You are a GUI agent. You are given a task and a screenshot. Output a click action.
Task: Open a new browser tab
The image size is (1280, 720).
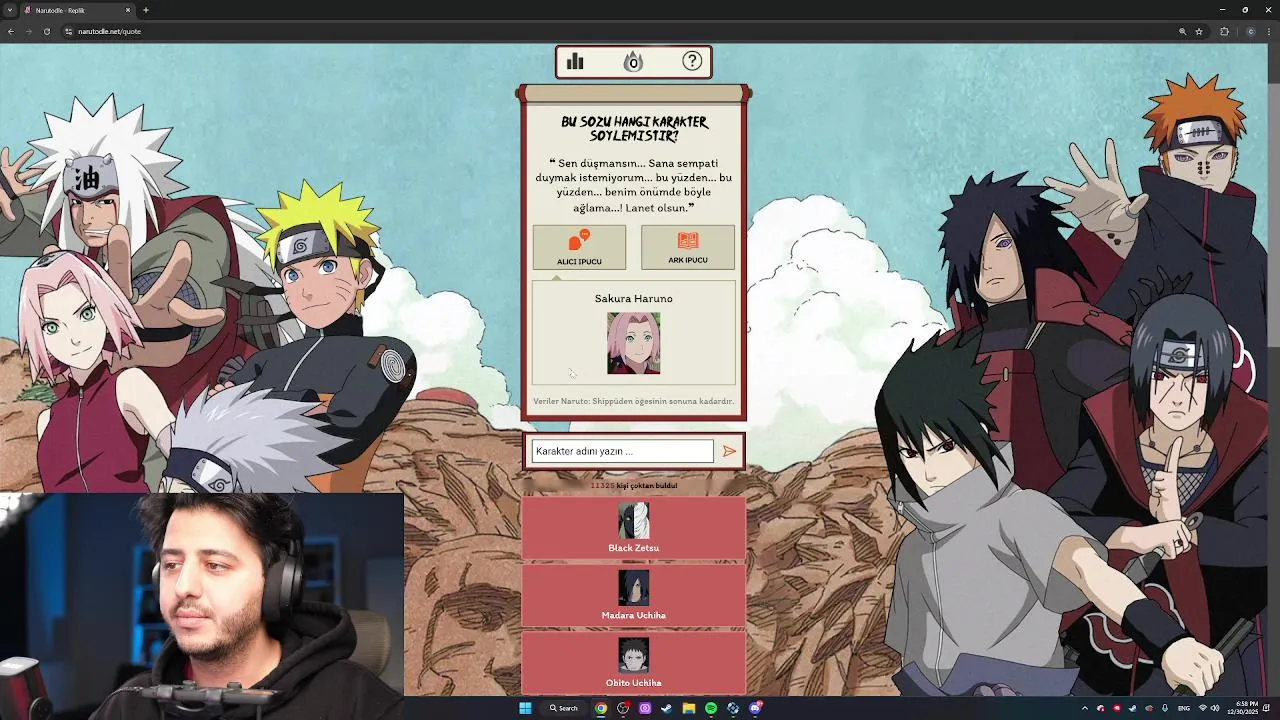click(146, 10)
